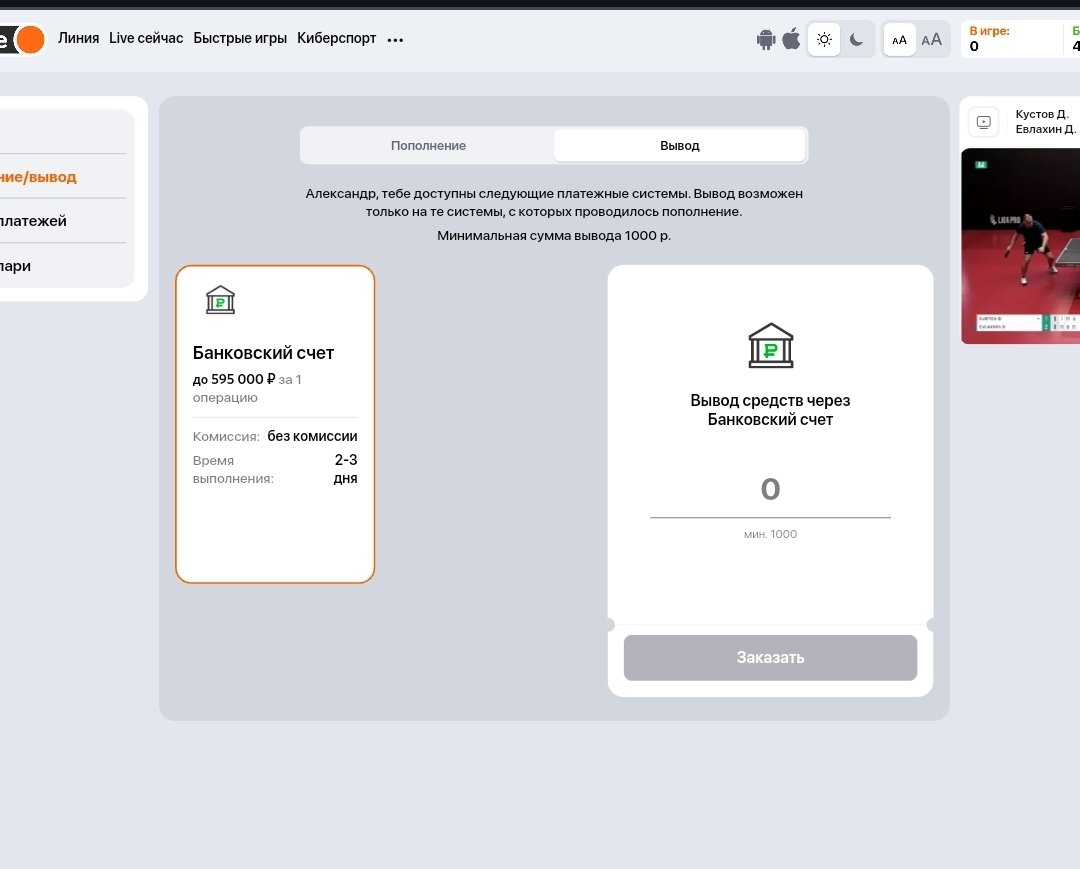Open the Android app download icon
Image resolution: width=1080 pixels, height=869 pixels.
(x=766, y=39)
